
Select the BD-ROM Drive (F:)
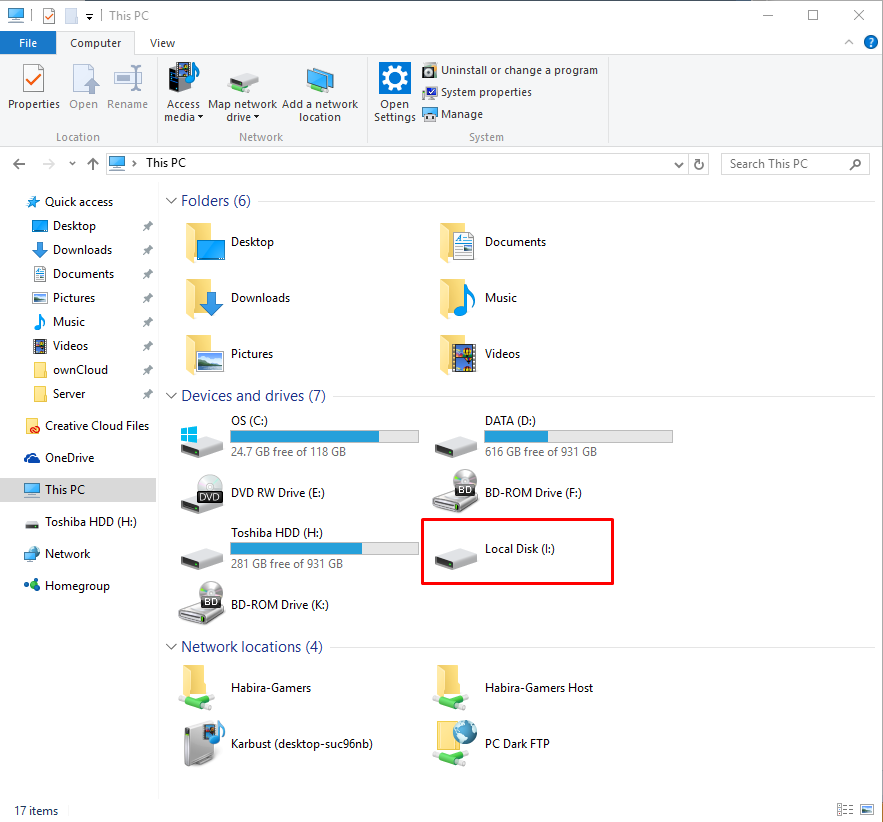pyautogui.click(x=507, y=493)
